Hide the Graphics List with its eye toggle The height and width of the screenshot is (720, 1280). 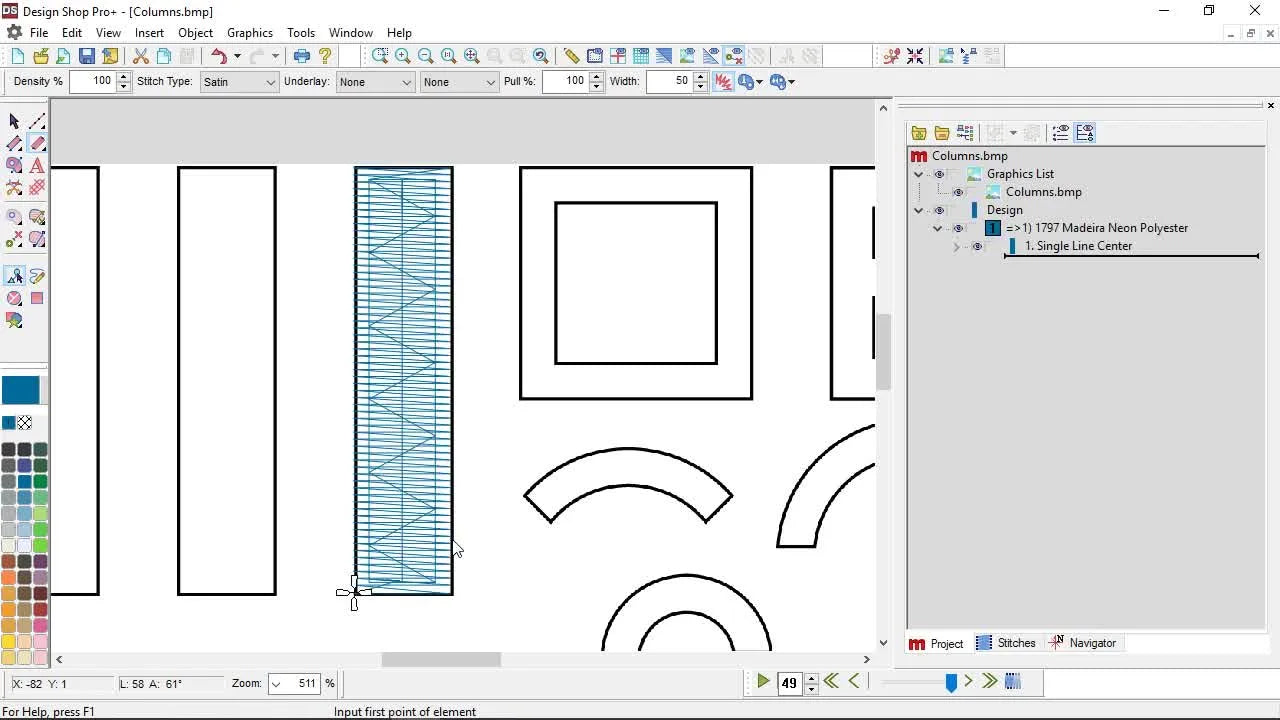click(938, 174)
